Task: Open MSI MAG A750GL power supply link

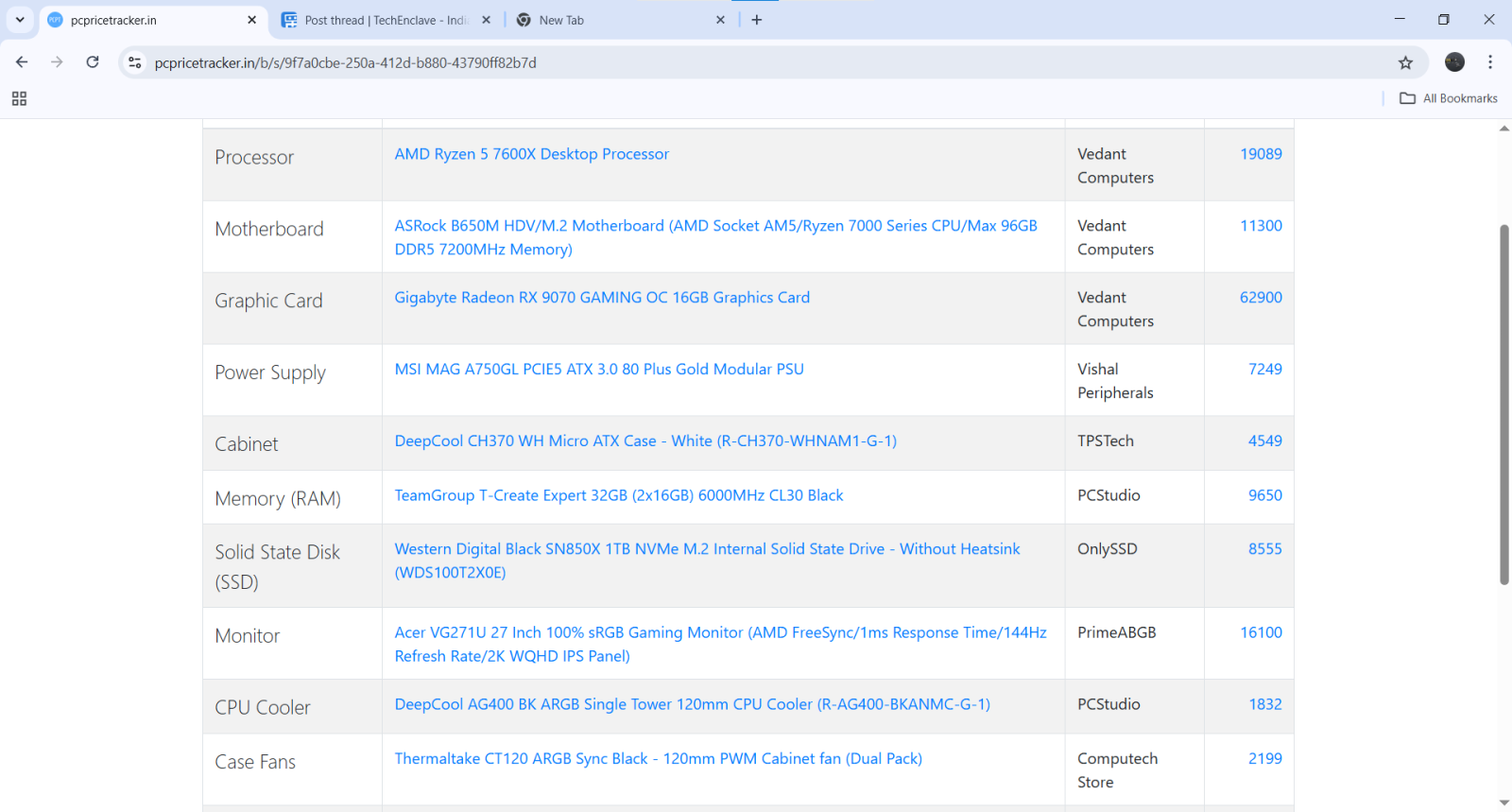Action: tap(599, 370)
